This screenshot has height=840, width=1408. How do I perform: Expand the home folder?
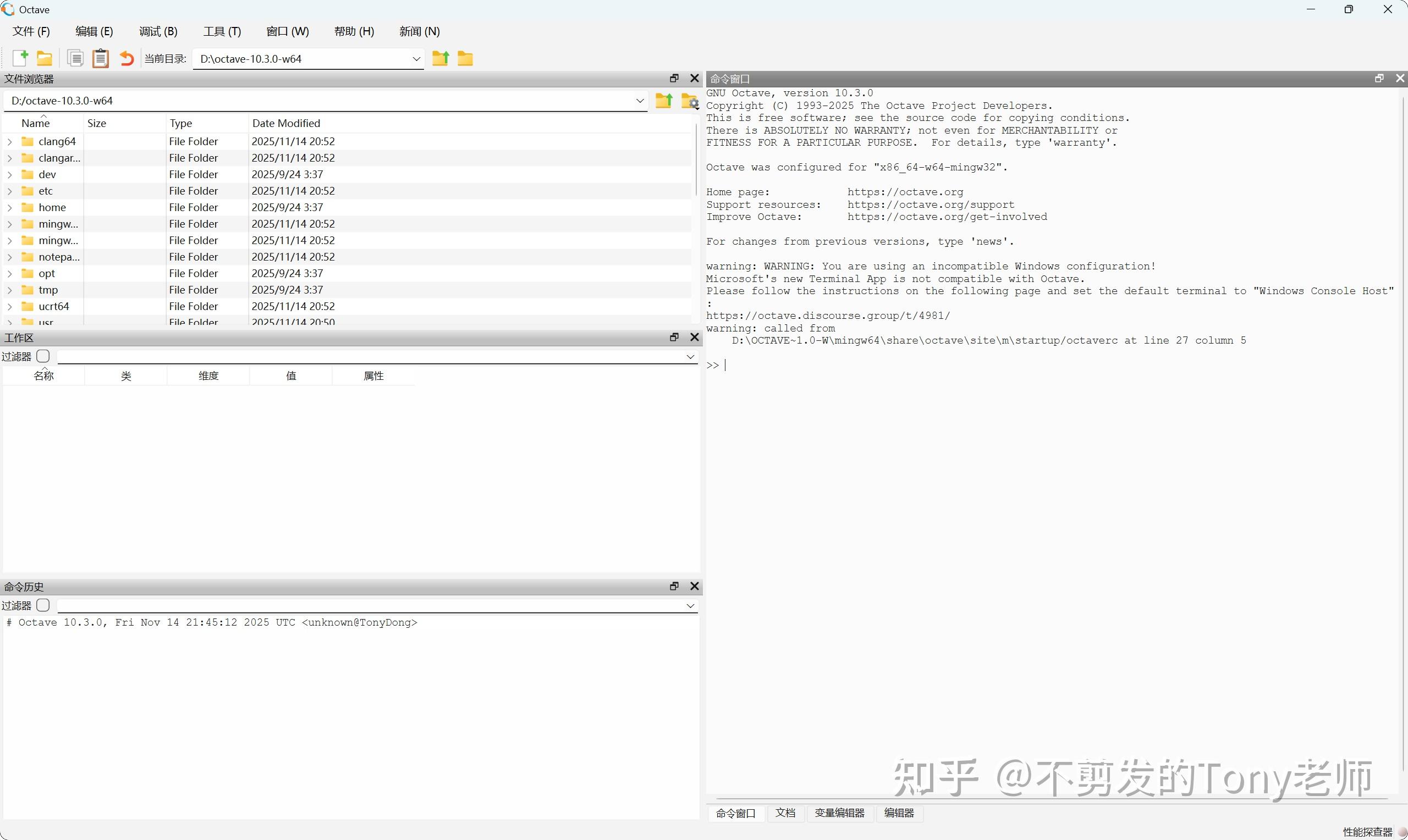(9, 208)
